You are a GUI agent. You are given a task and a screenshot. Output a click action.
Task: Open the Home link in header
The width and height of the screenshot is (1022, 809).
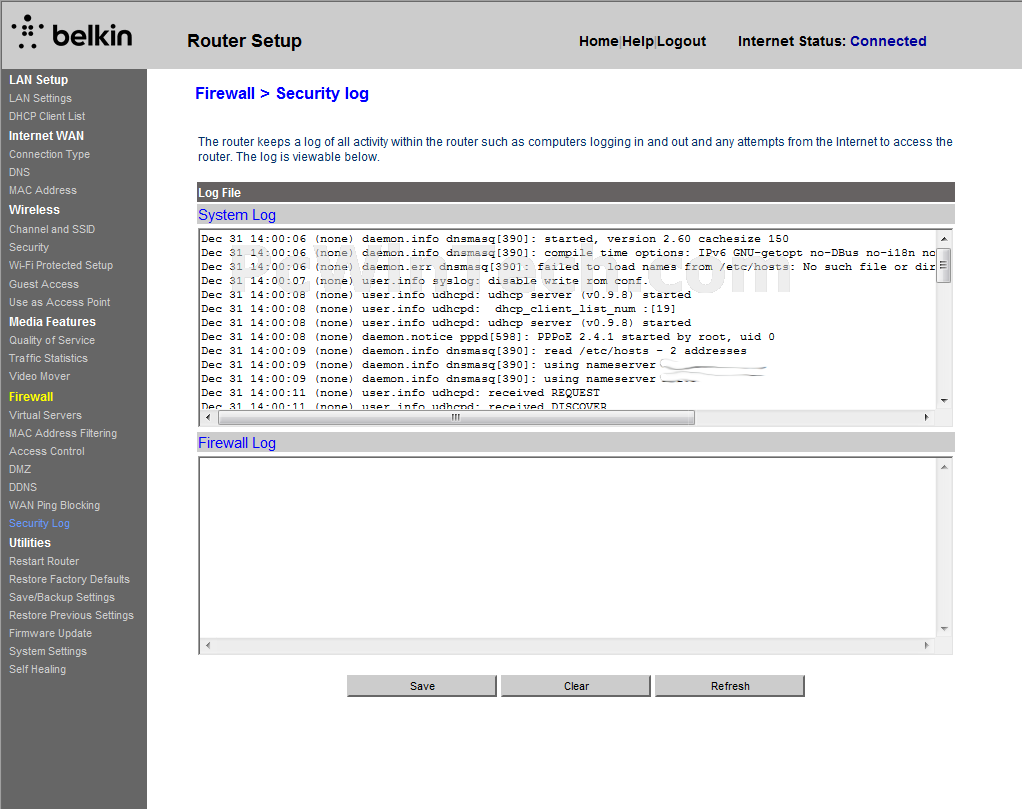[x=598, y=41]
